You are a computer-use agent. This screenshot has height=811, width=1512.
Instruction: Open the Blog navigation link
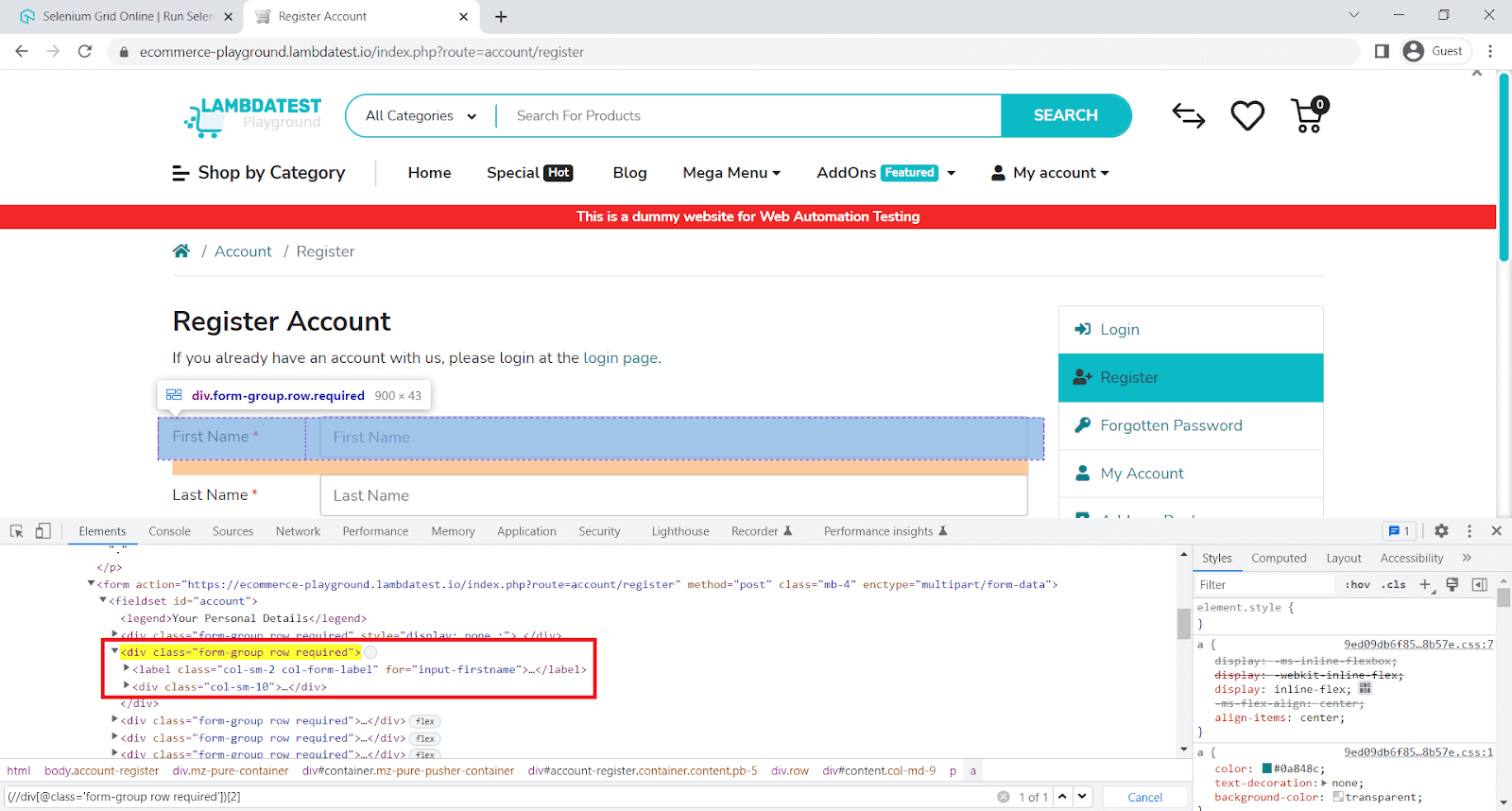pos(629,172)
